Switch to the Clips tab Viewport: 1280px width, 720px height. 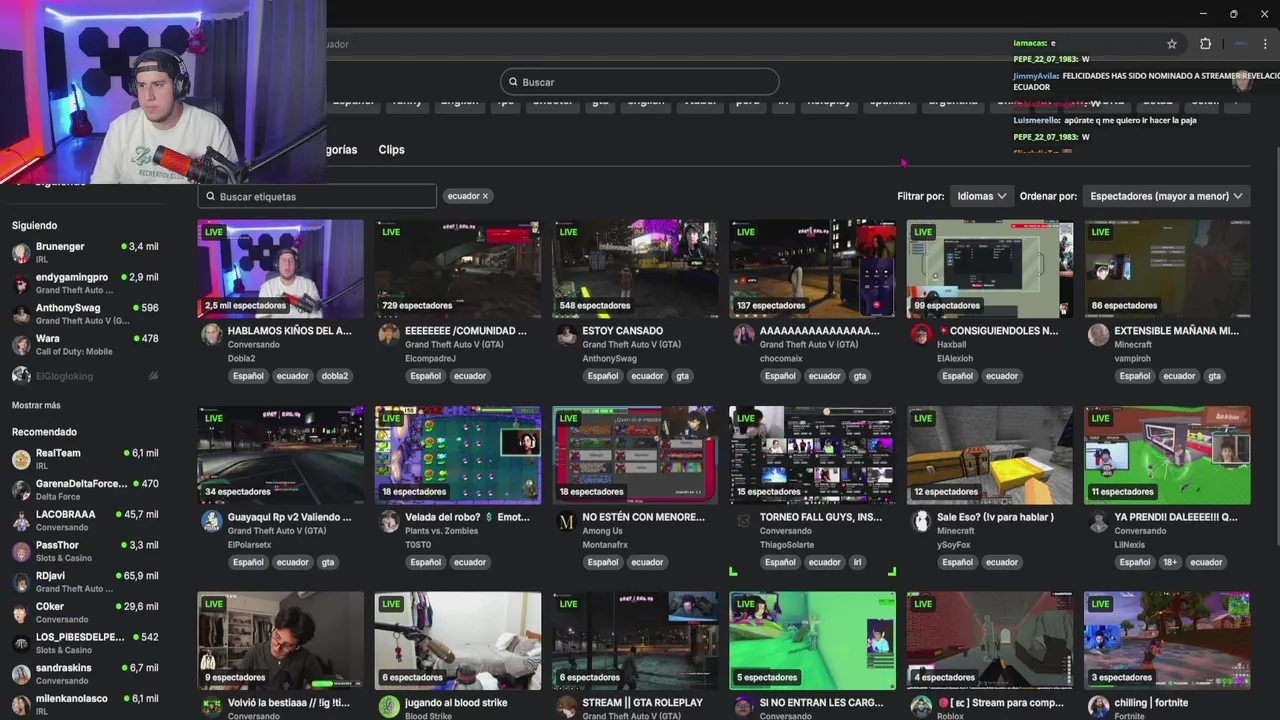391,150
